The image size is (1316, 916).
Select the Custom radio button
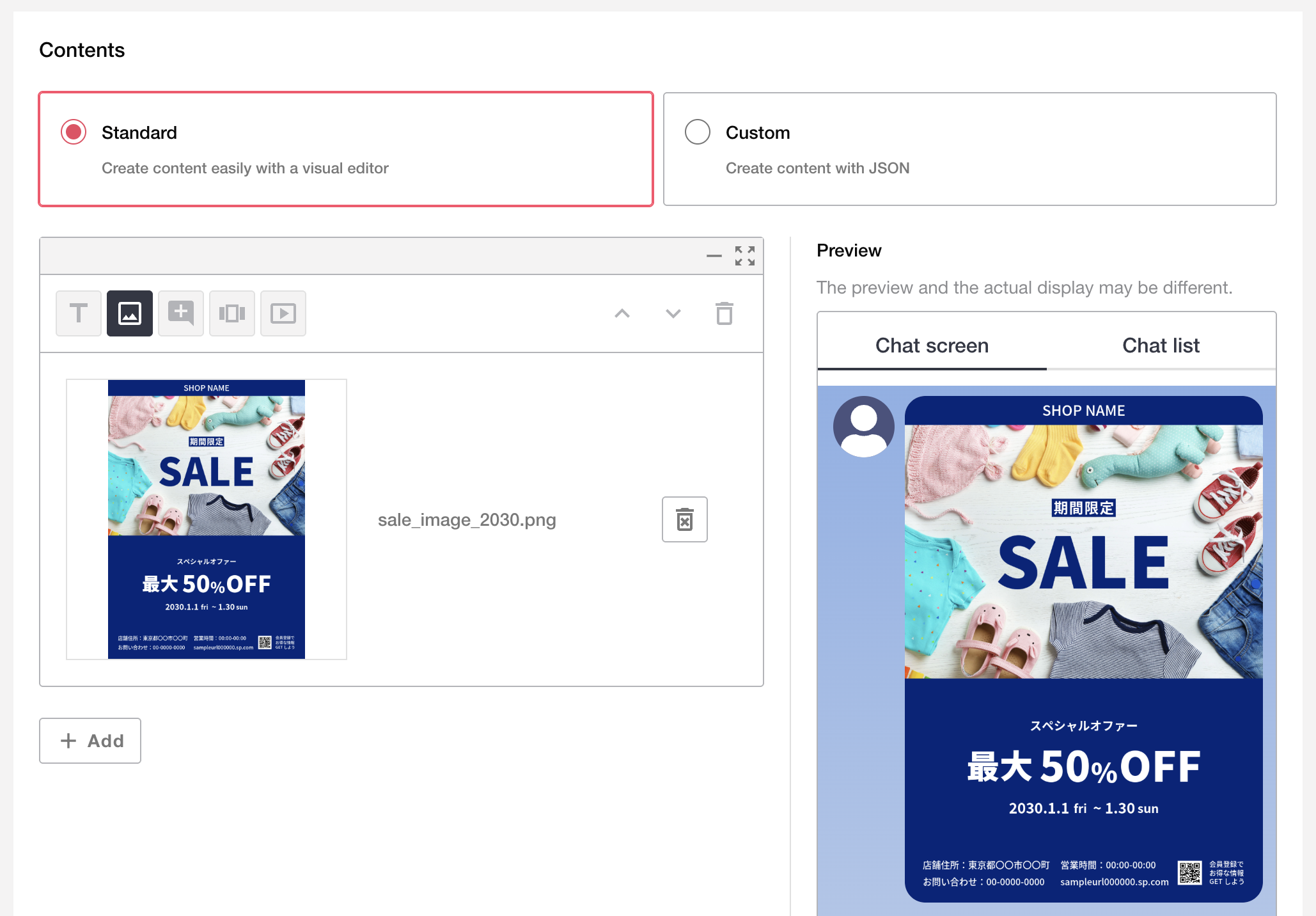(x=697, y=132)
